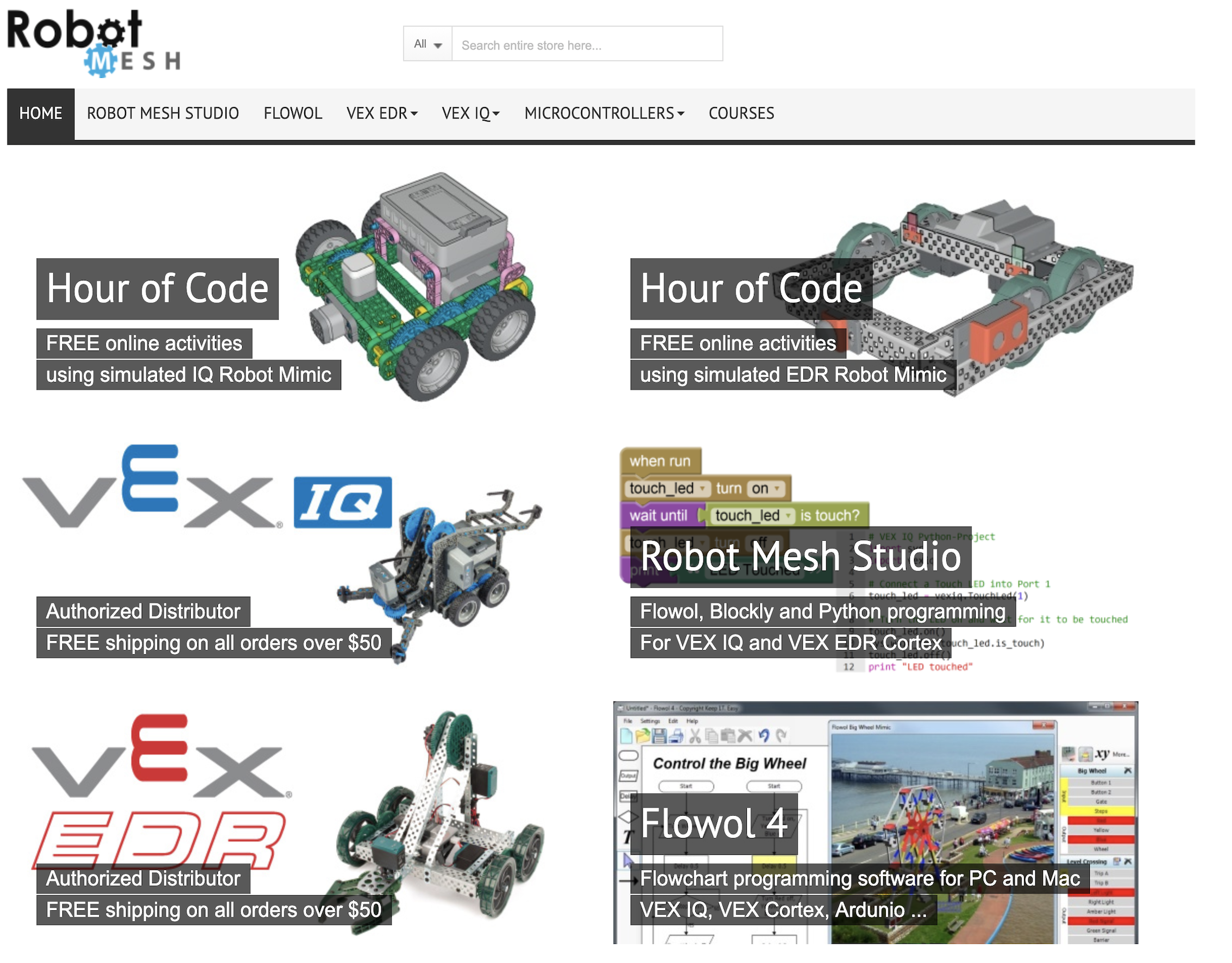Viewport: 1232px width, 963px height.
Task: Select the HOME menu tab
Action: (x=41, y=114)
